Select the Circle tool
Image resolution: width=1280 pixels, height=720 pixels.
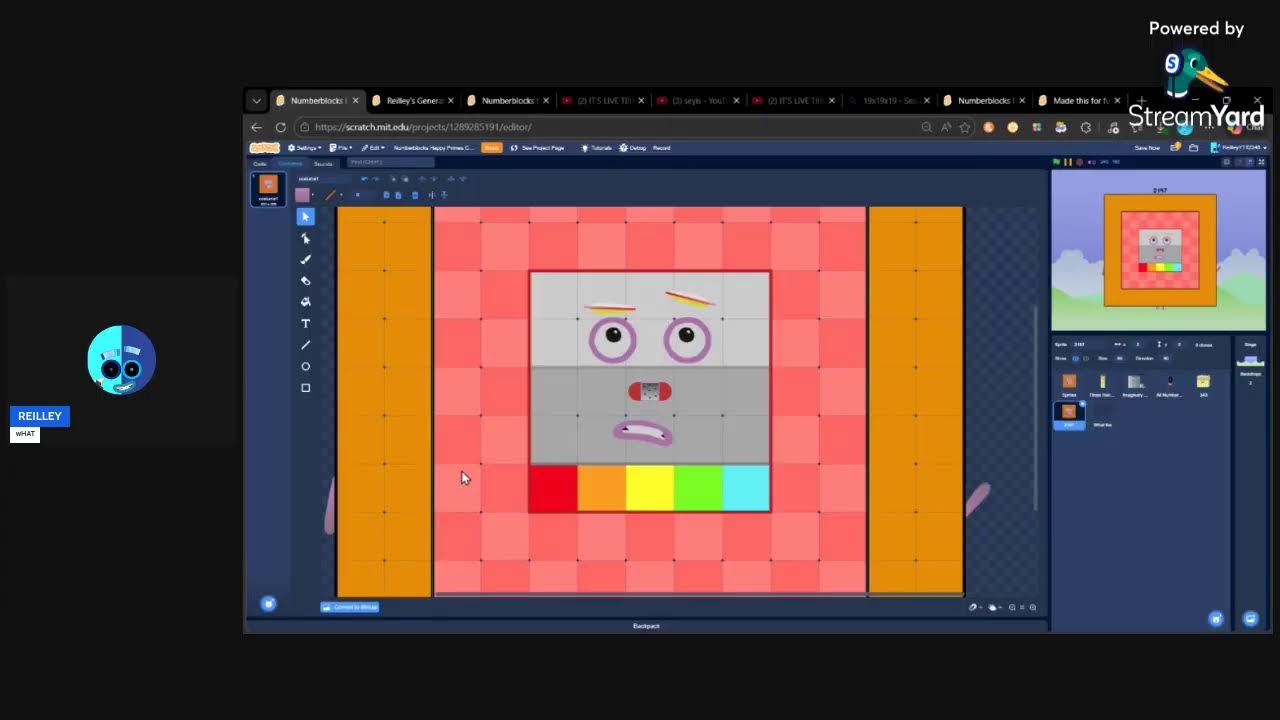coord(306,366)
